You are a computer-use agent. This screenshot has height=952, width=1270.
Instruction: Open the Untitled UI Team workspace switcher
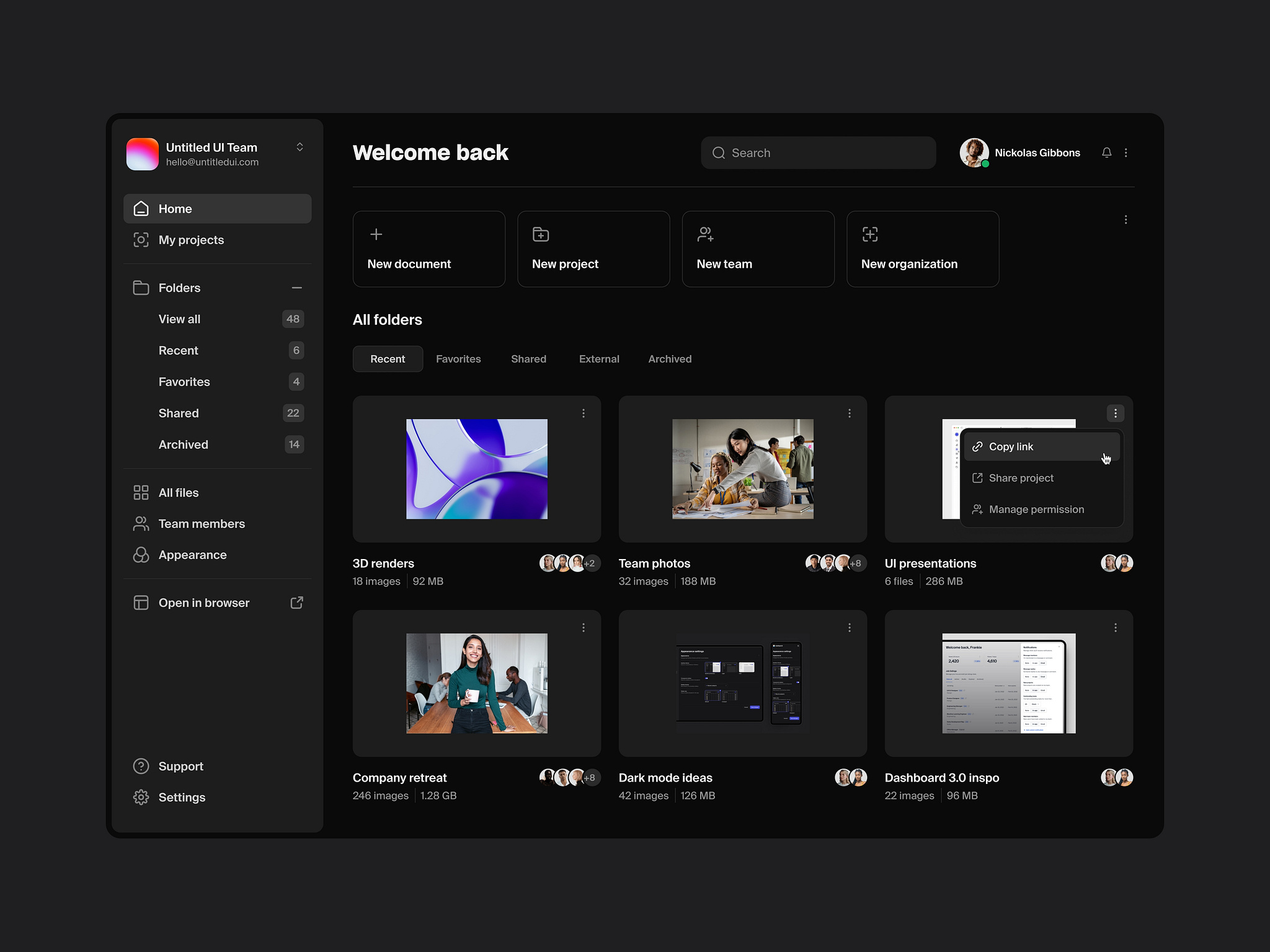300,147
